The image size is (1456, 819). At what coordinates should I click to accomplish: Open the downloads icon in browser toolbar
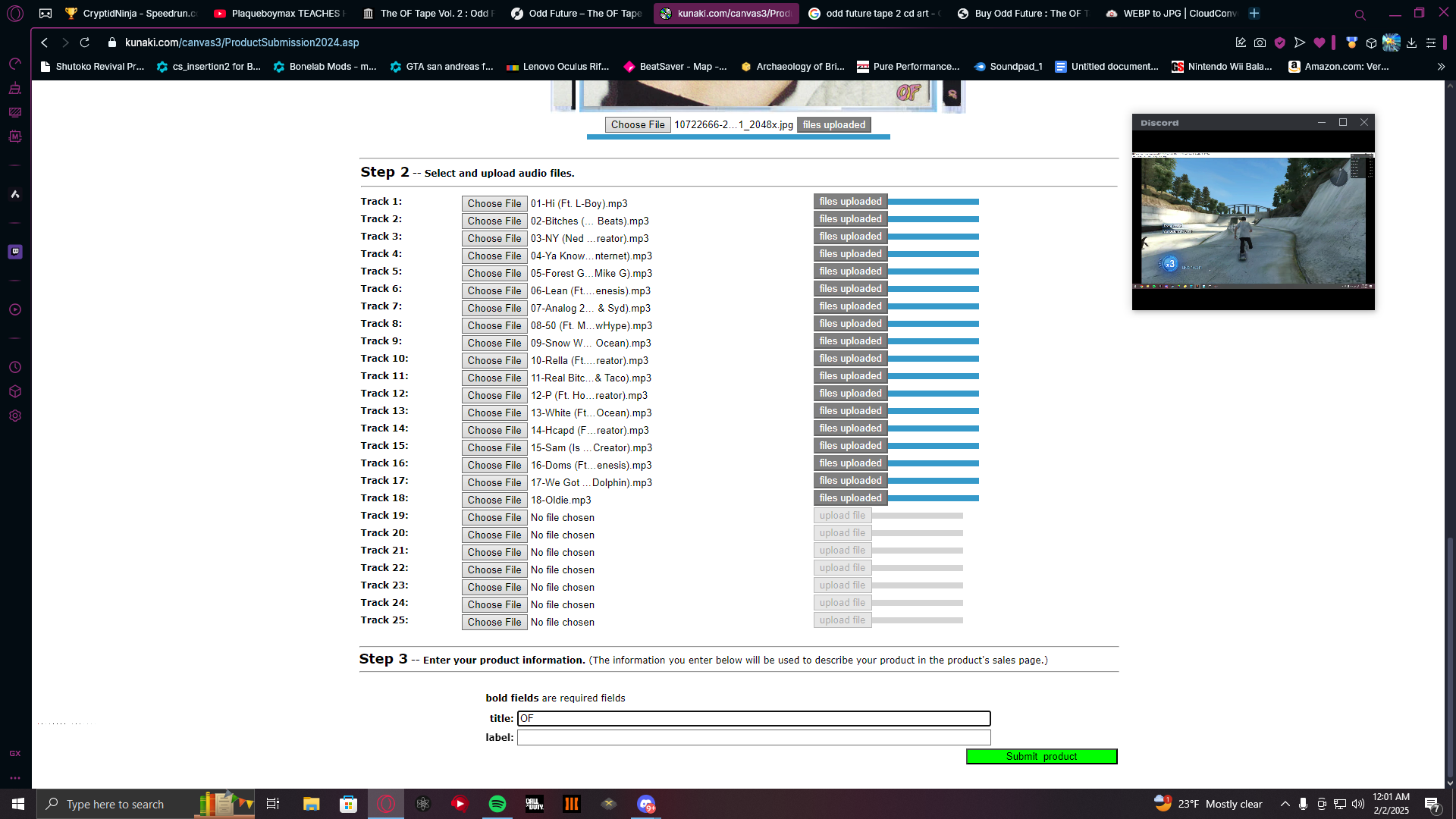tap(1411, 42)
